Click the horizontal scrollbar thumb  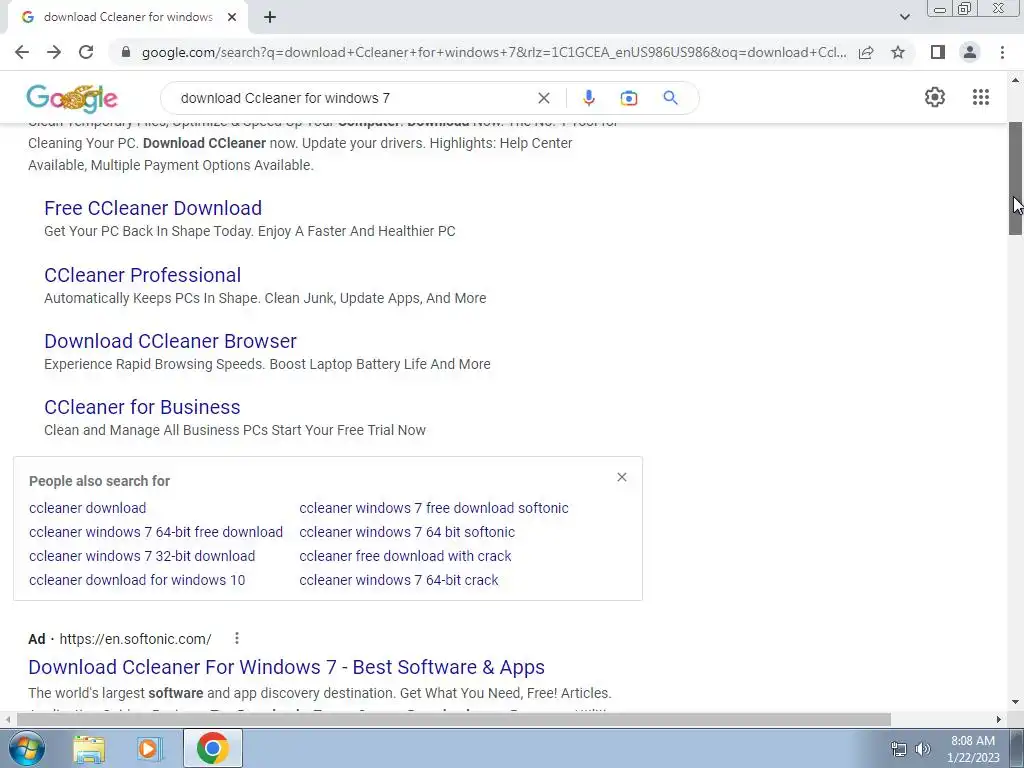[x=453, y=719]
